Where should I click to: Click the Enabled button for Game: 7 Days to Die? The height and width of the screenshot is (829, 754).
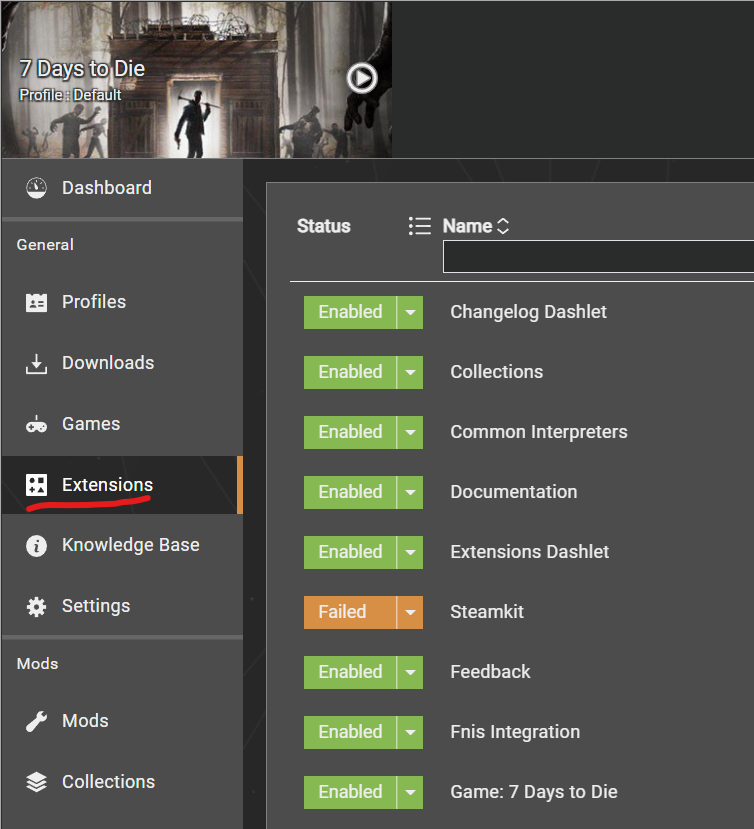[349, 792]
